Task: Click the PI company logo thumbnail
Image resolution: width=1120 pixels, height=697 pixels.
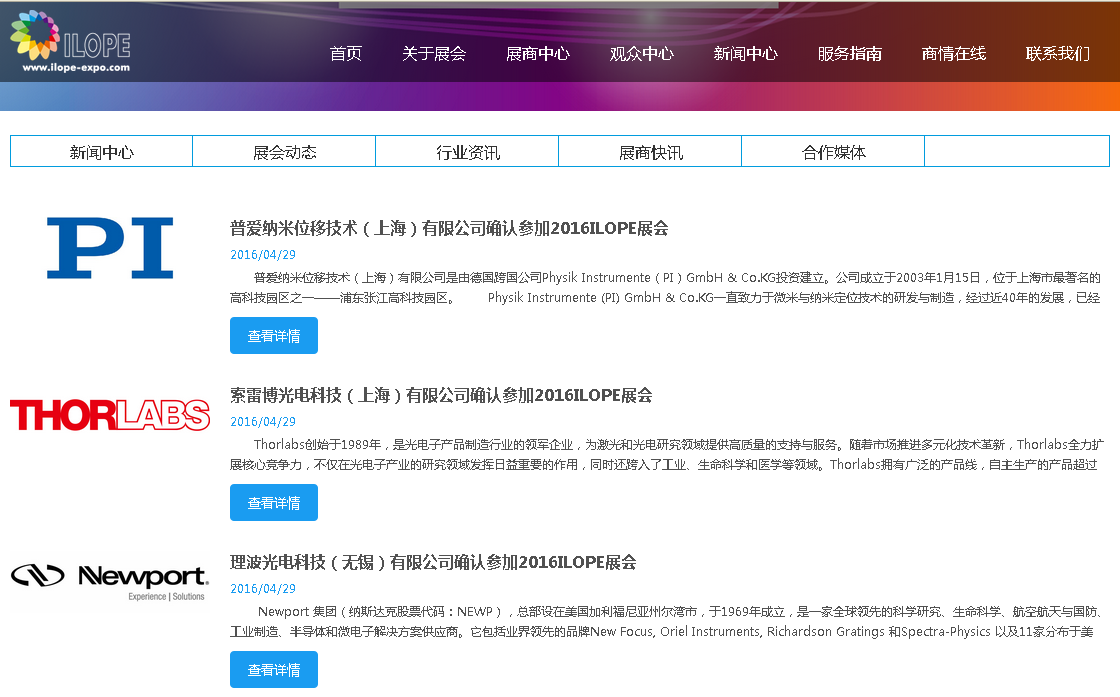Action: (x=110, y=248)
